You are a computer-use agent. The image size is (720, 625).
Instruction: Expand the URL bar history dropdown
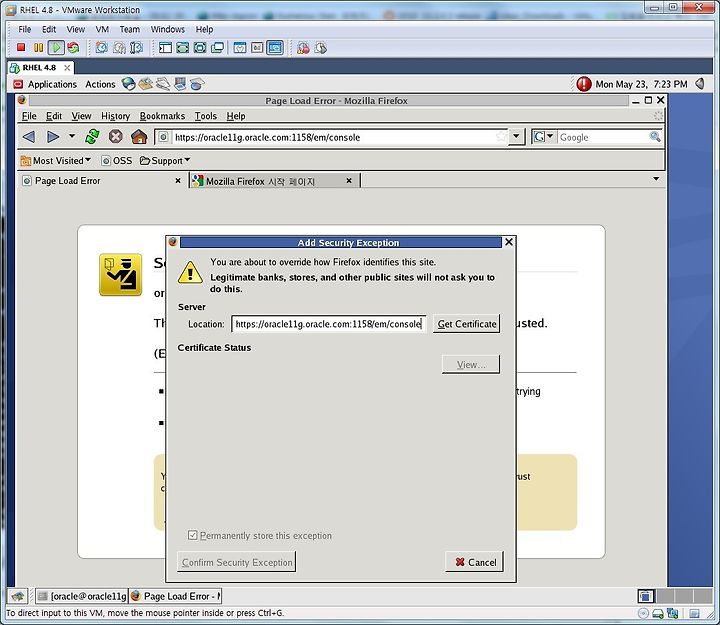(x=516, y=137)
